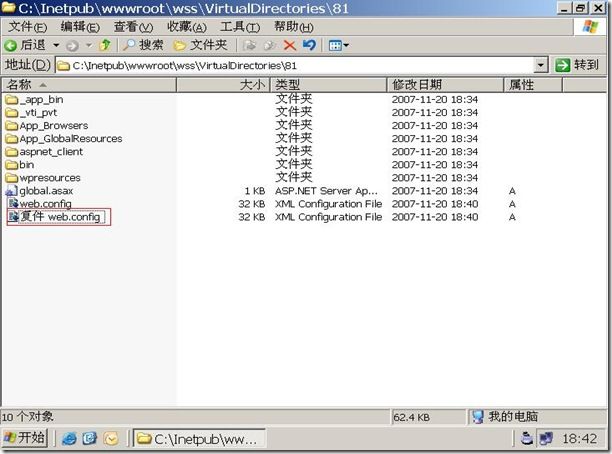Sort by 名称 column header
Screen dimensions: 612x454
(x=89, y=84)
